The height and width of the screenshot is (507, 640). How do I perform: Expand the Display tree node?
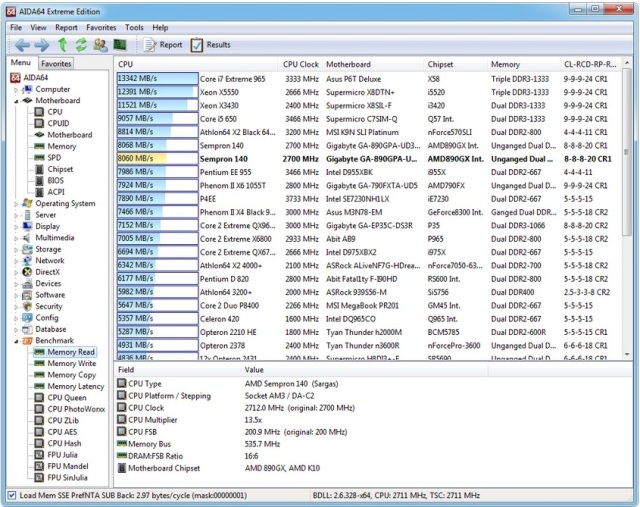[x=16, y=227]
